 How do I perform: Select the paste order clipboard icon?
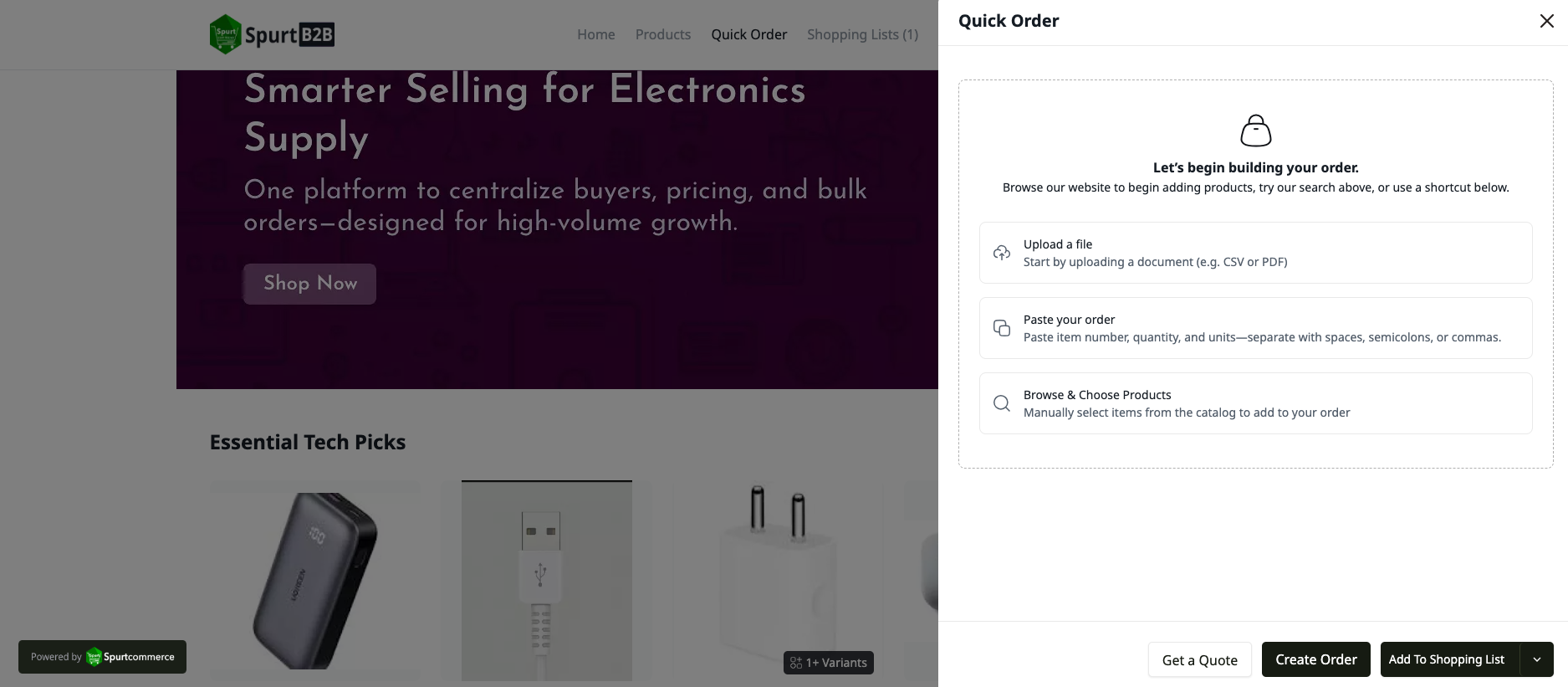pos(1001,327)
